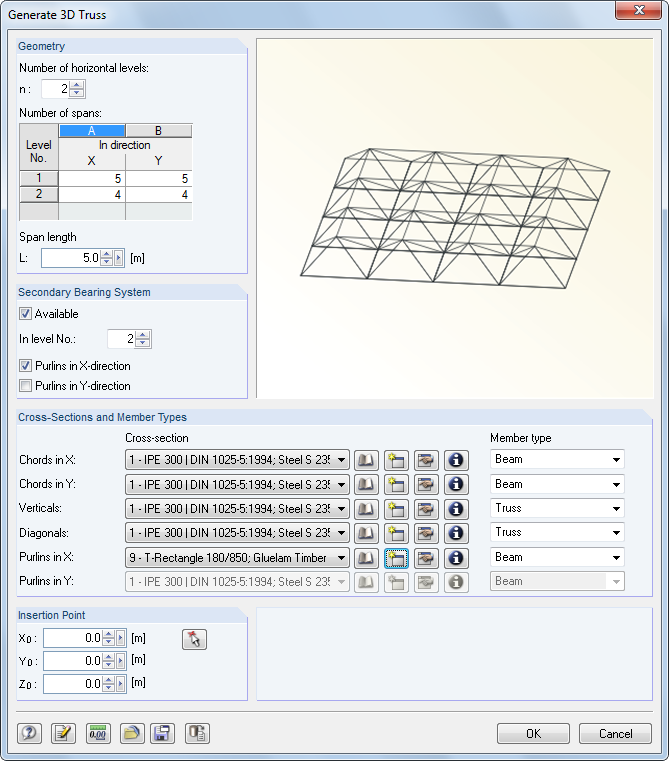Show cross-section info for Verticals
The height and width of the screenshot is (761, 669).
pyautogui.click(x=456, y=509)
